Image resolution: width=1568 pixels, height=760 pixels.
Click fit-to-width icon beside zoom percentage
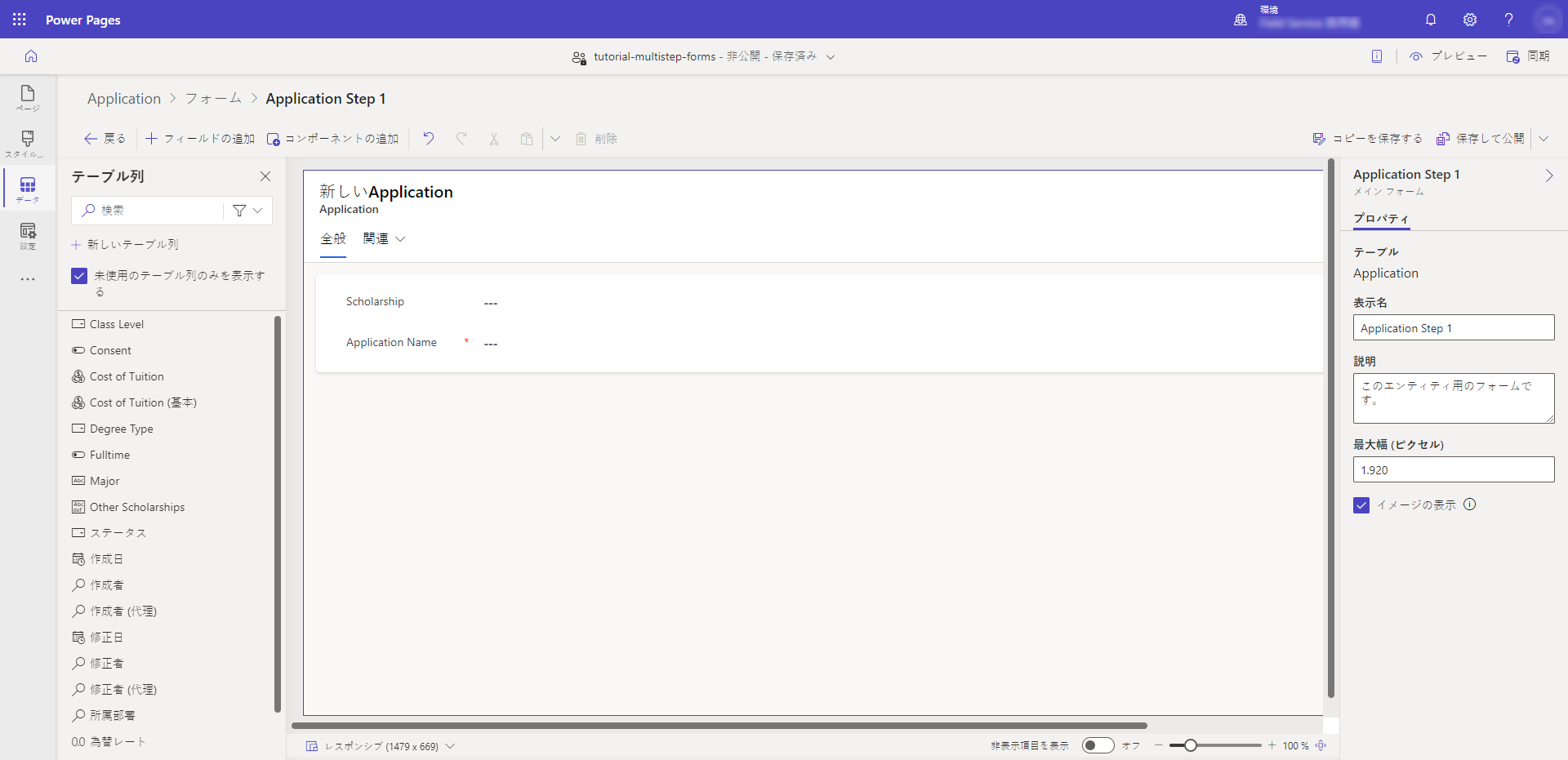[1321, 745]
